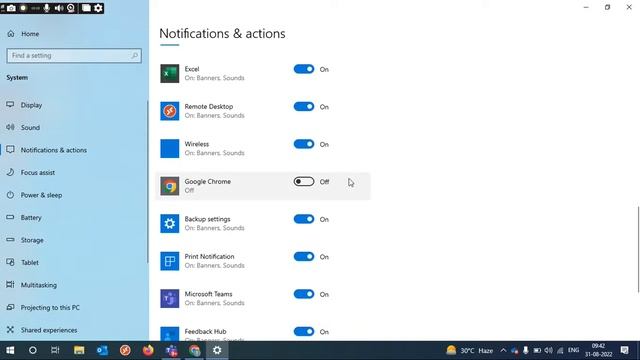The image size is (640, 360).
Task: Click the ENG language indicator
Action: click(573, 350)
